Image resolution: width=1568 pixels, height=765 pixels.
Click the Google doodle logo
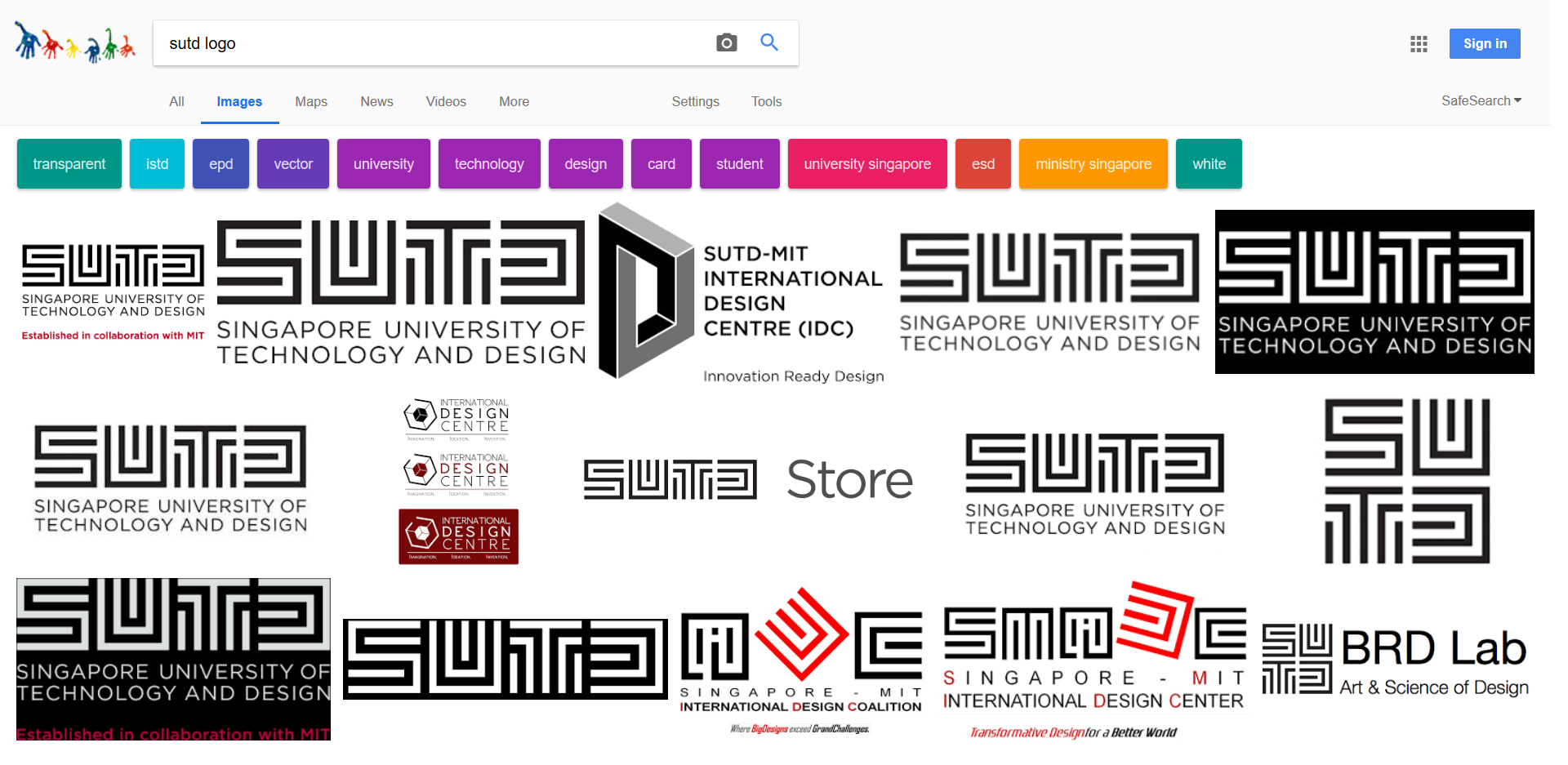tap(75, 42)
